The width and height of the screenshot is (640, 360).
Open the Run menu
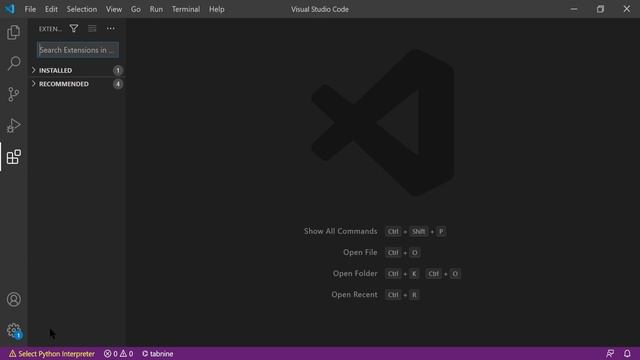pos(156,9)
